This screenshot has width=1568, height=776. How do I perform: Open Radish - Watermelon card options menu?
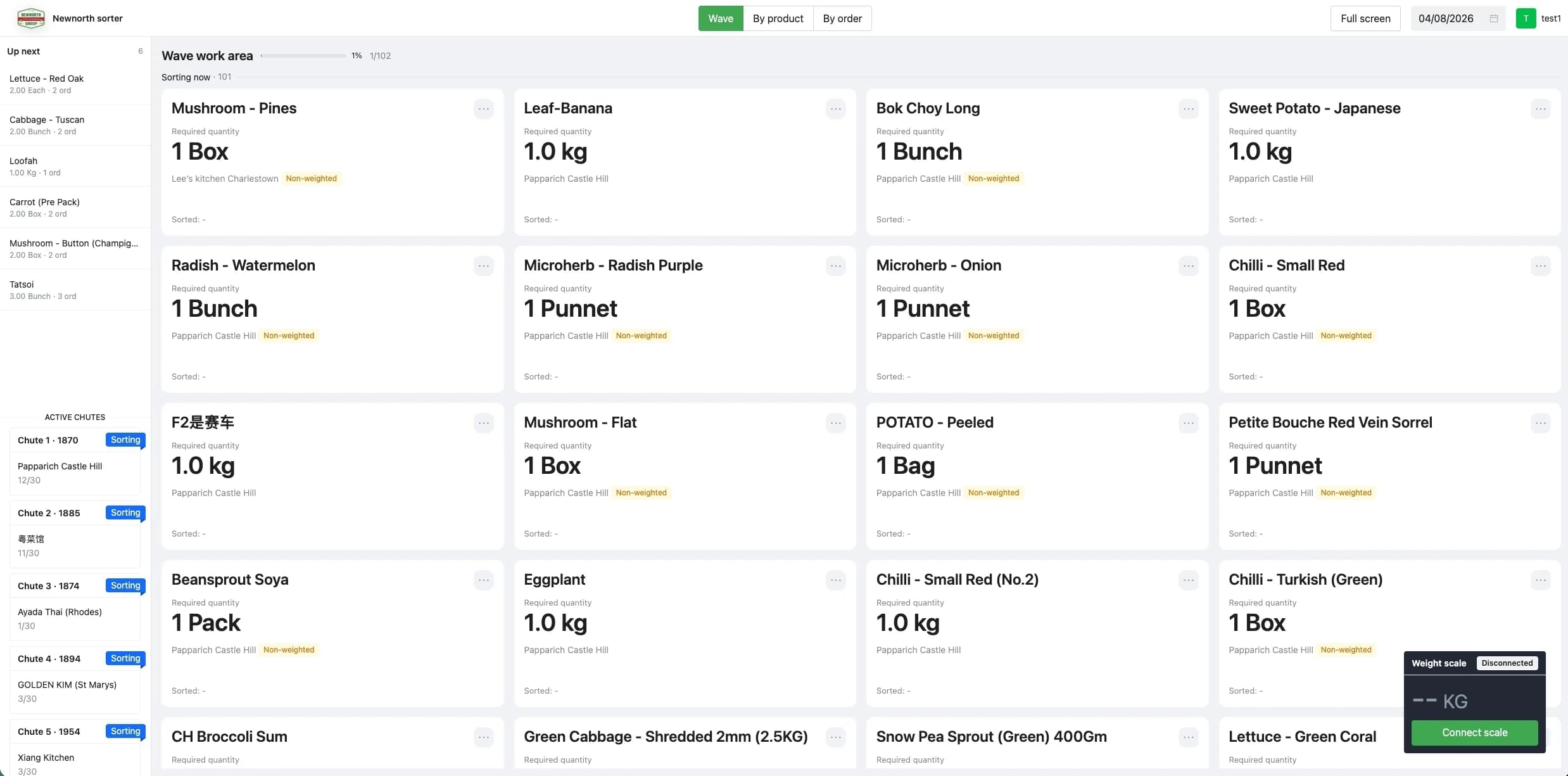click(484, 266)
